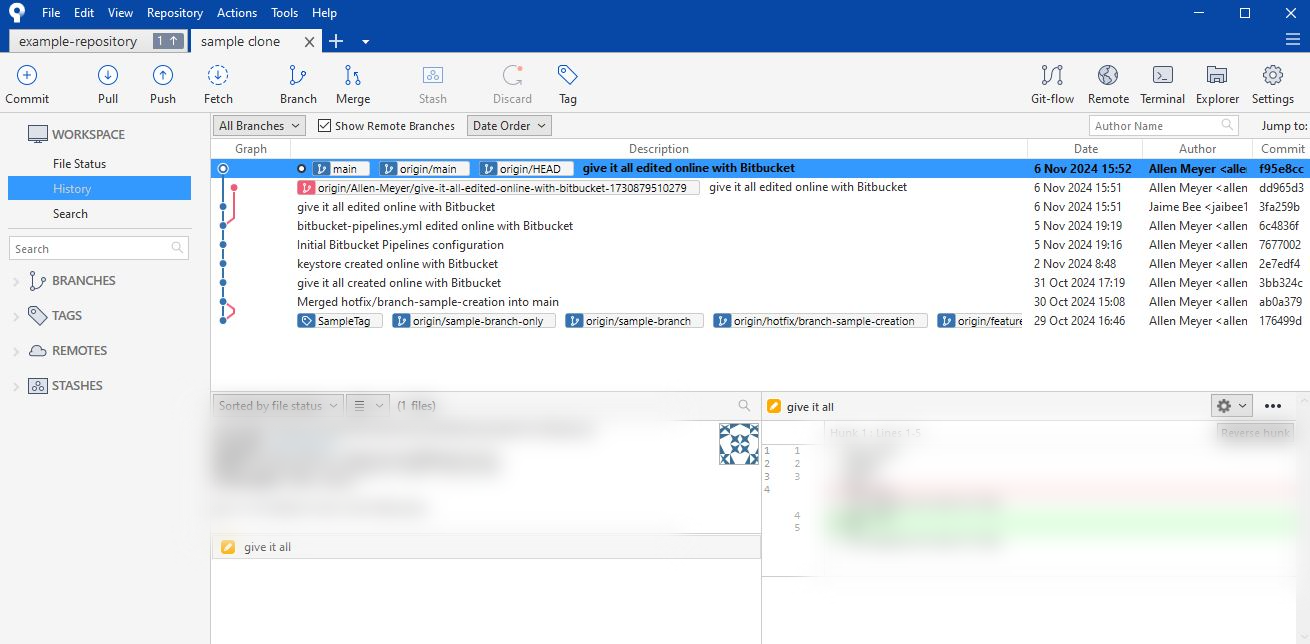
Task: Click the three-dots diff options icon
Action: tap(1272, 406)
